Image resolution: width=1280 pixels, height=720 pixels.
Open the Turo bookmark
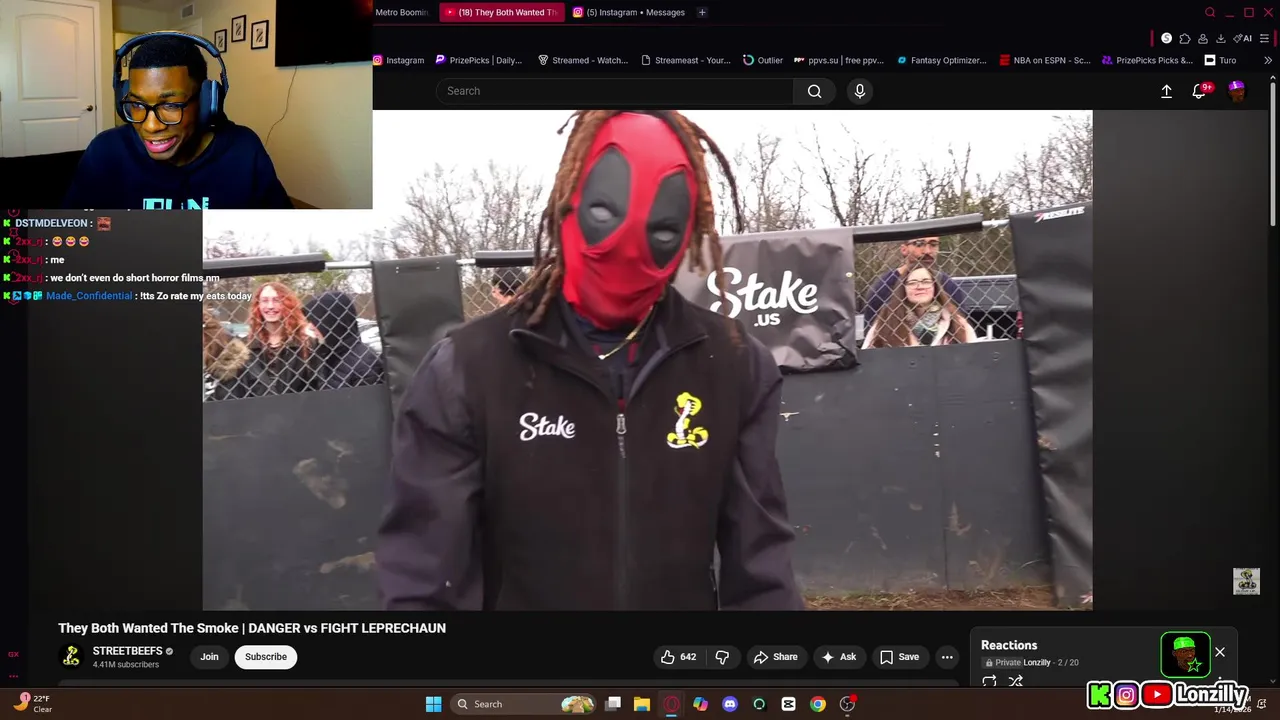(1221, 60)
